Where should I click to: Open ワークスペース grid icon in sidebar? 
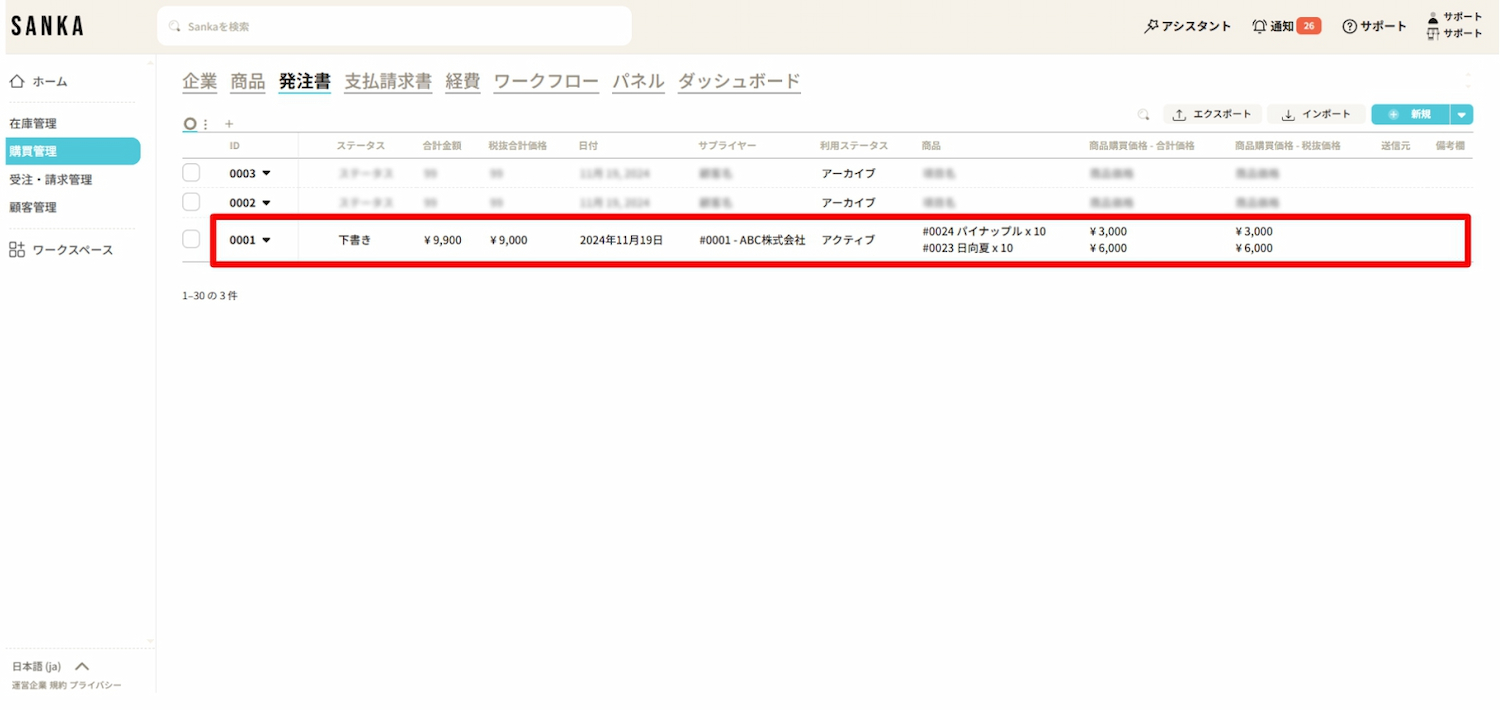pos(17,250)
